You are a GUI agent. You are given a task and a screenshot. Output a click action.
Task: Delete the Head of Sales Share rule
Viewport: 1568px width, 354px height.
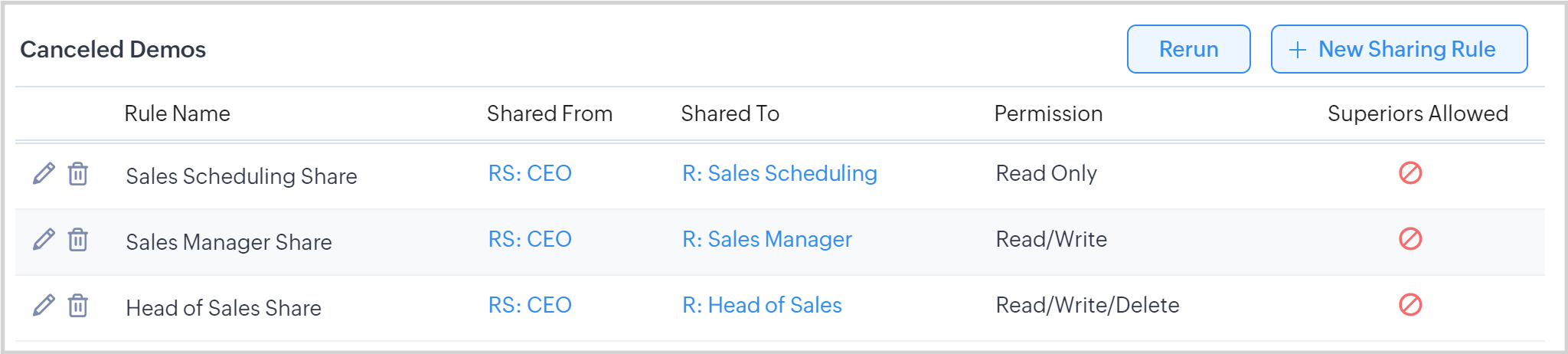pos(77,306)
